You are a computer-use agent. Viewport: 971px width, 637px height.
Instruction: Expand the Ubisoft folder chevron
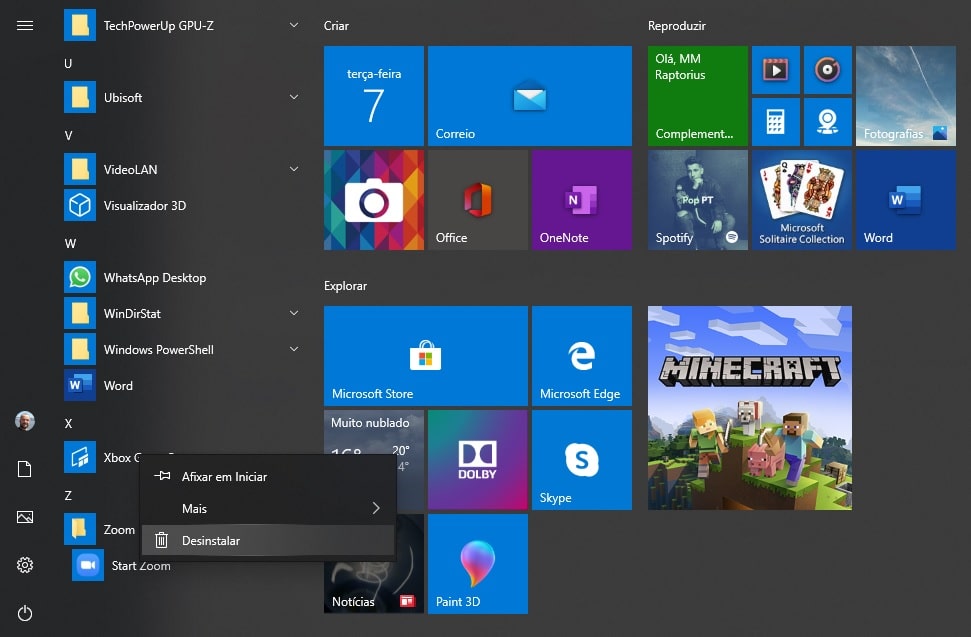(294, 97)
